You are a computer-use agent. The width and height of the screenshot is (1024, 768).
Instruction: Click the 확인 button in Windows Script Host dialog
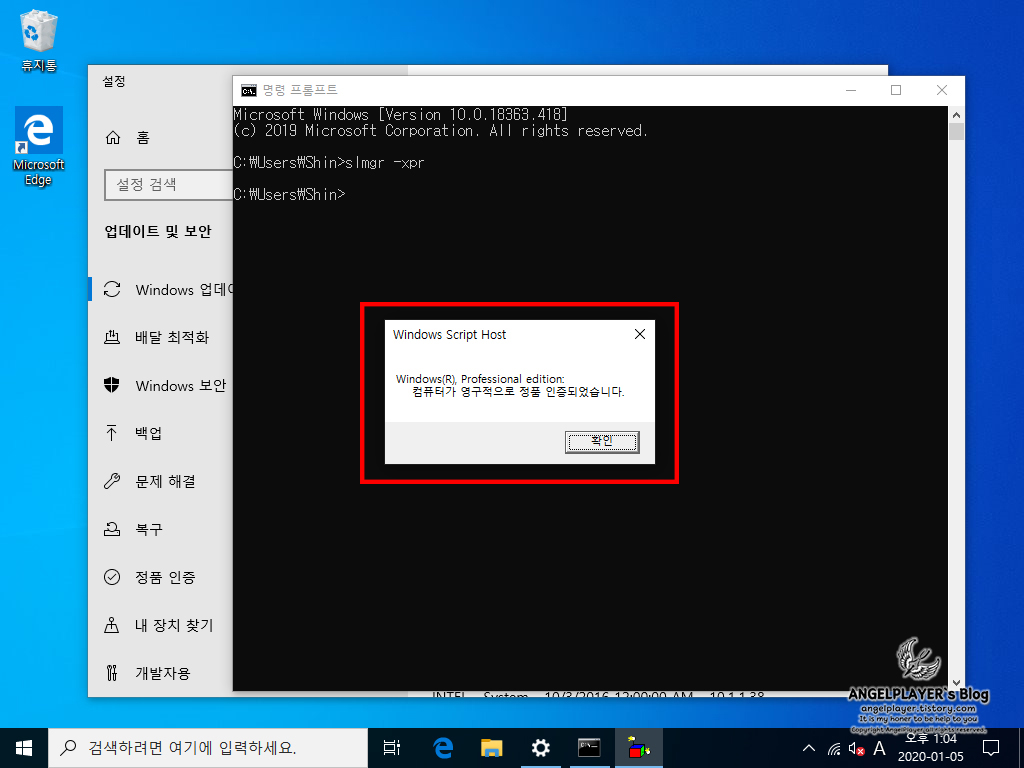(601, 442)
